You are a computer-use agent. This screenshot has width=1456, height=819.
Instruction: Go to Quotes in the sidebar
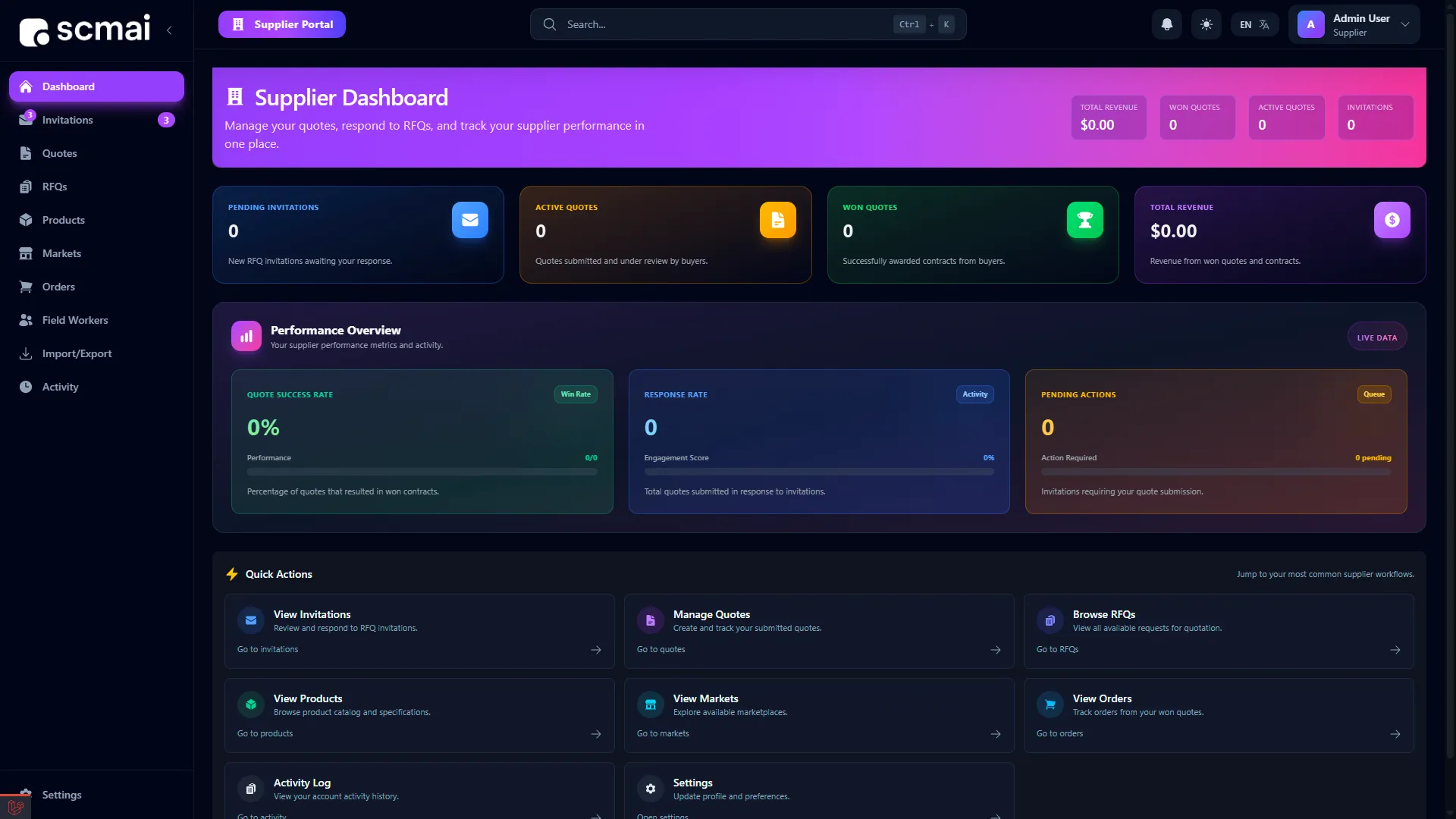pos(96,153)
